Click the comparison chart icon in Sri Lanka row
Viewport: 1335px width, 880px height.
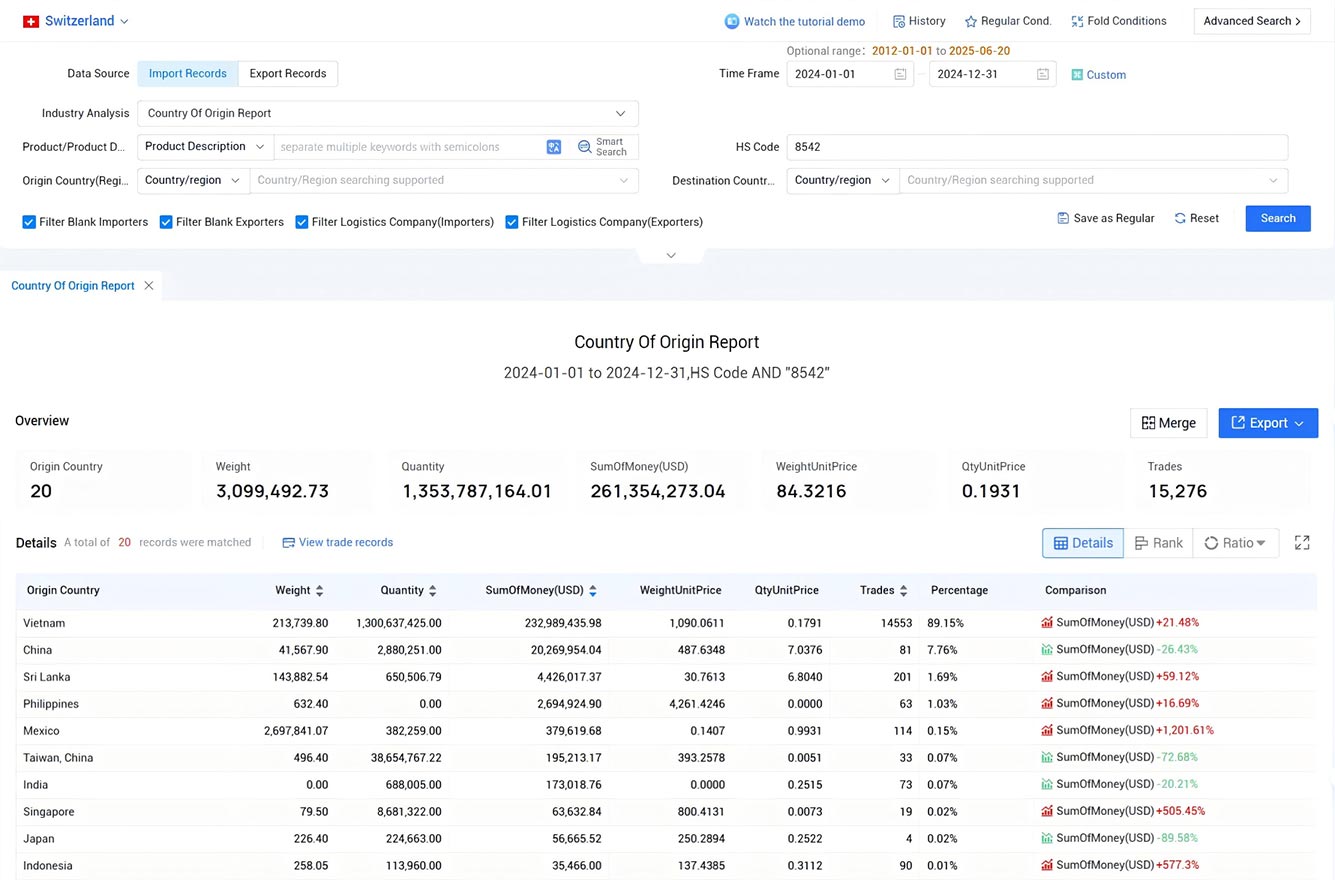[x=1047, y=676]
